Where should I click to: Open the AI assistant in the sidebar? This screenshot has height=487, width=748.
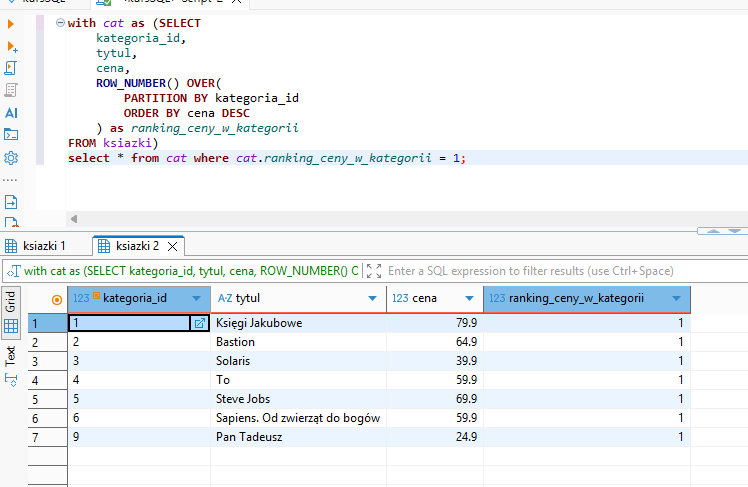[12, 113]
